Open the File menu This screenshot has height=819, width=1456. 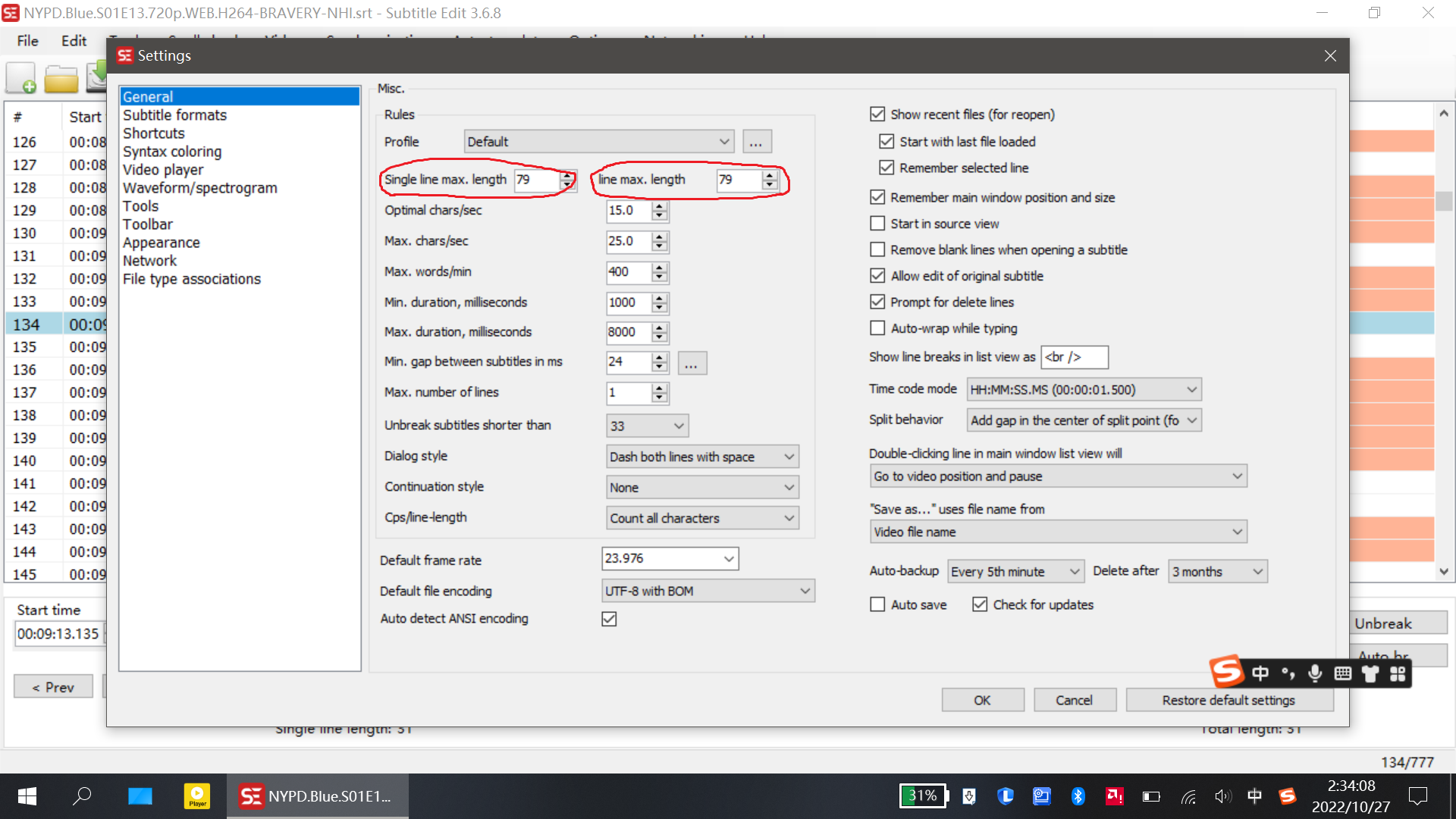tap(27, 41)
